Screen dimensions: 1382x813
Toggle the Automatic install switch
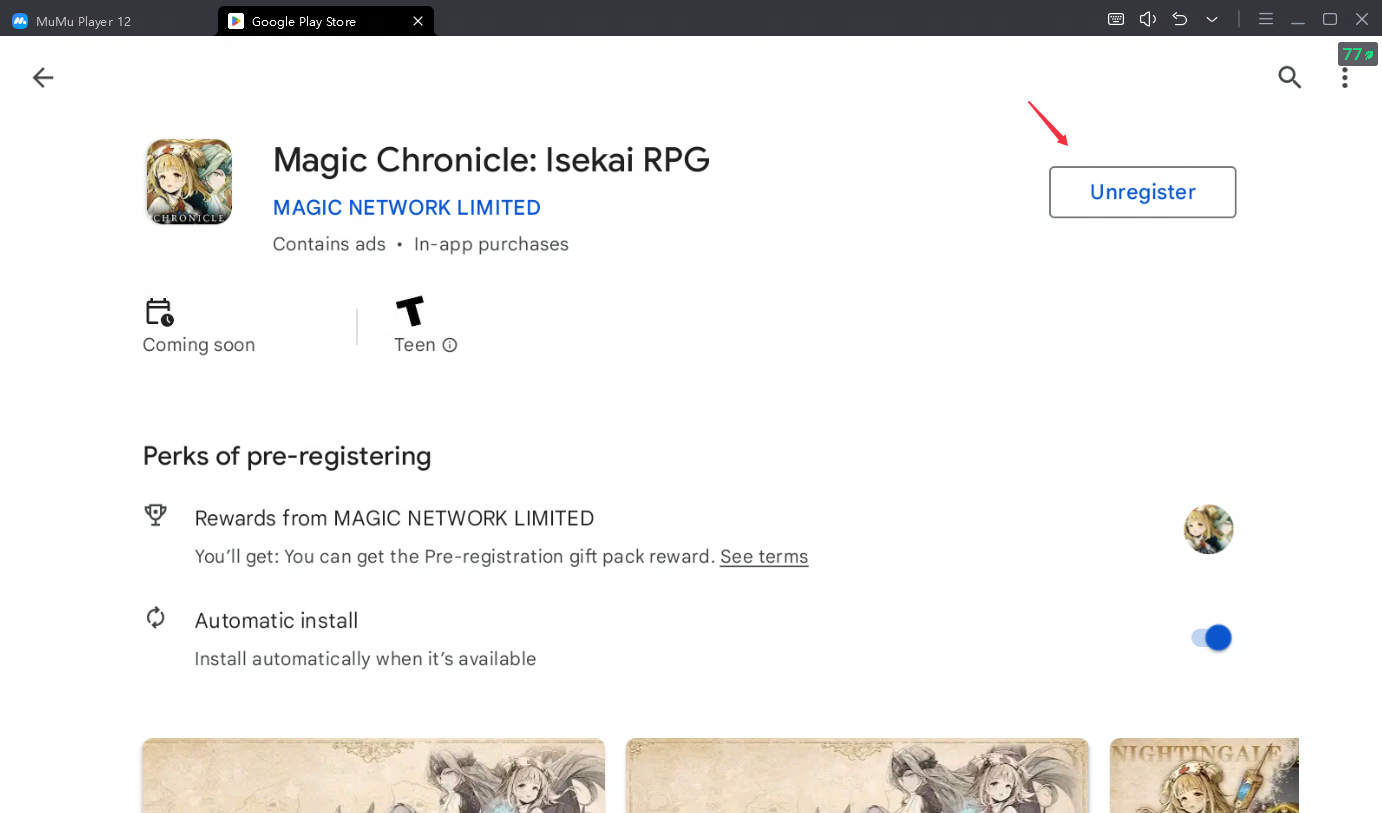pyautogui.click(x=1210, y=638)
